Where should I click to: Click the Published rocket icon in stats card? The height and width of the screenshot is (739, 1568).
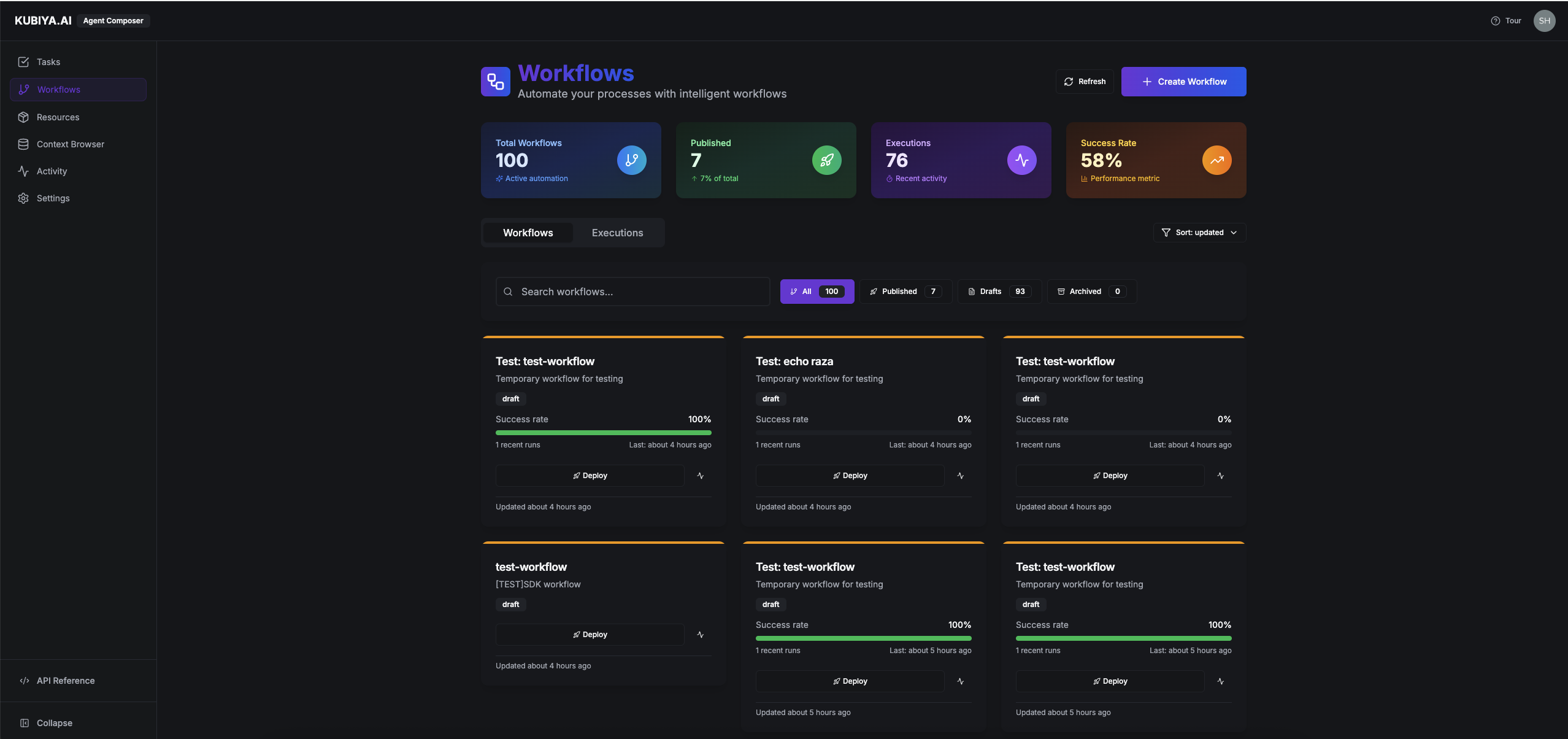click(826, 160)
